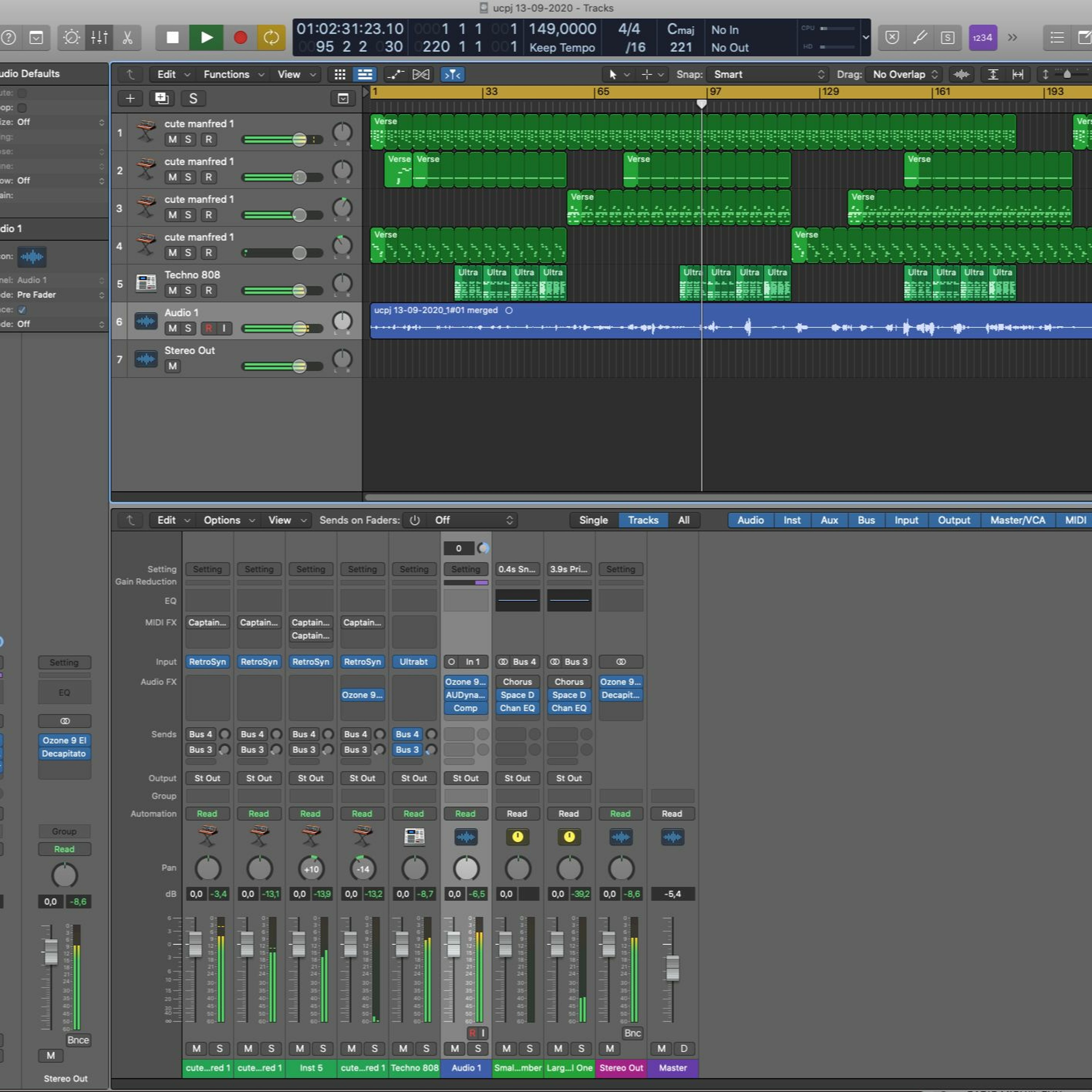Switch mixer view to All tab
The width and height of the screenshot is (1092, 1092).
point(683,520)
